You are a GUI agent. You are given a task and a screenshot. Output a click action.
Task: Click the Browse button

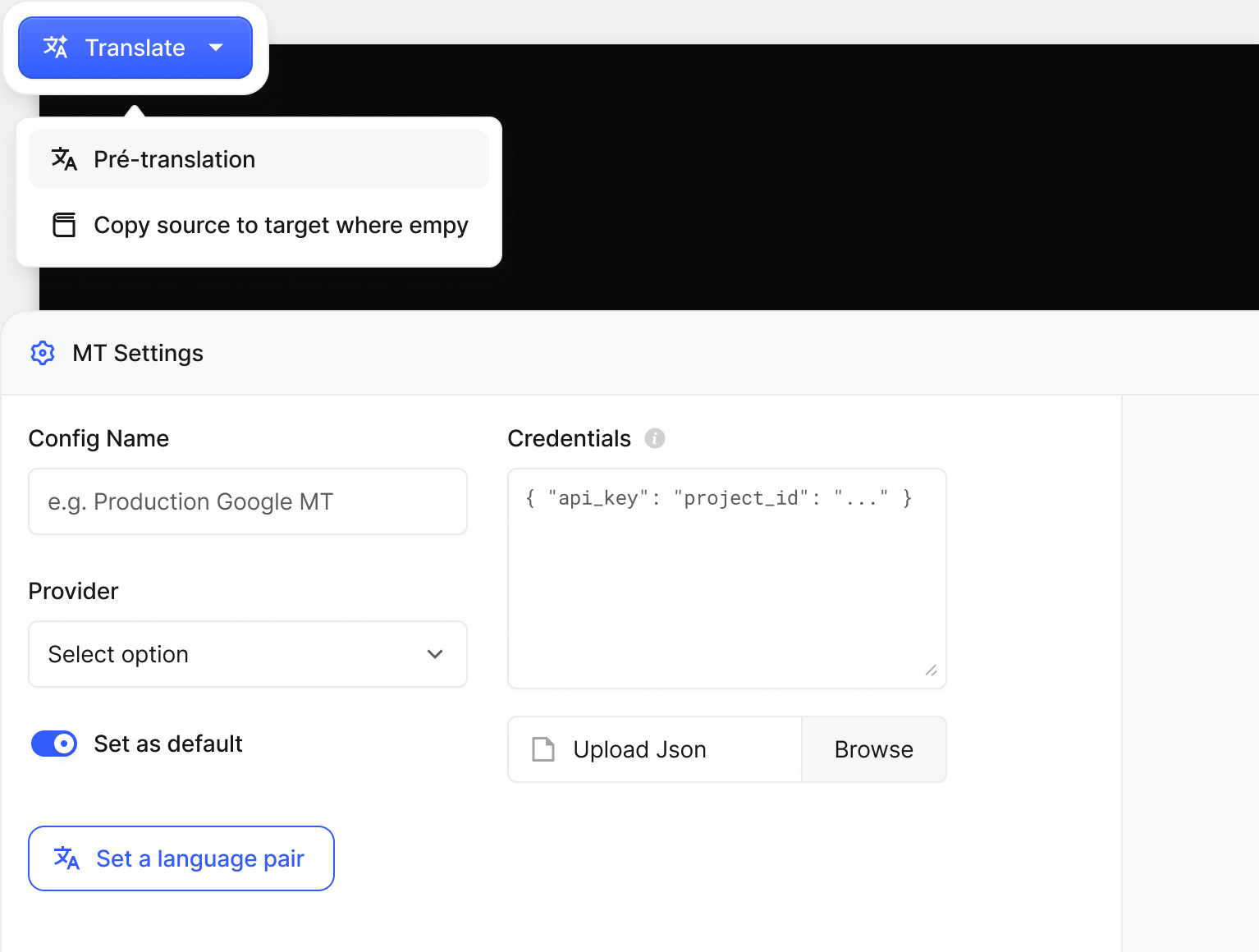874,749
